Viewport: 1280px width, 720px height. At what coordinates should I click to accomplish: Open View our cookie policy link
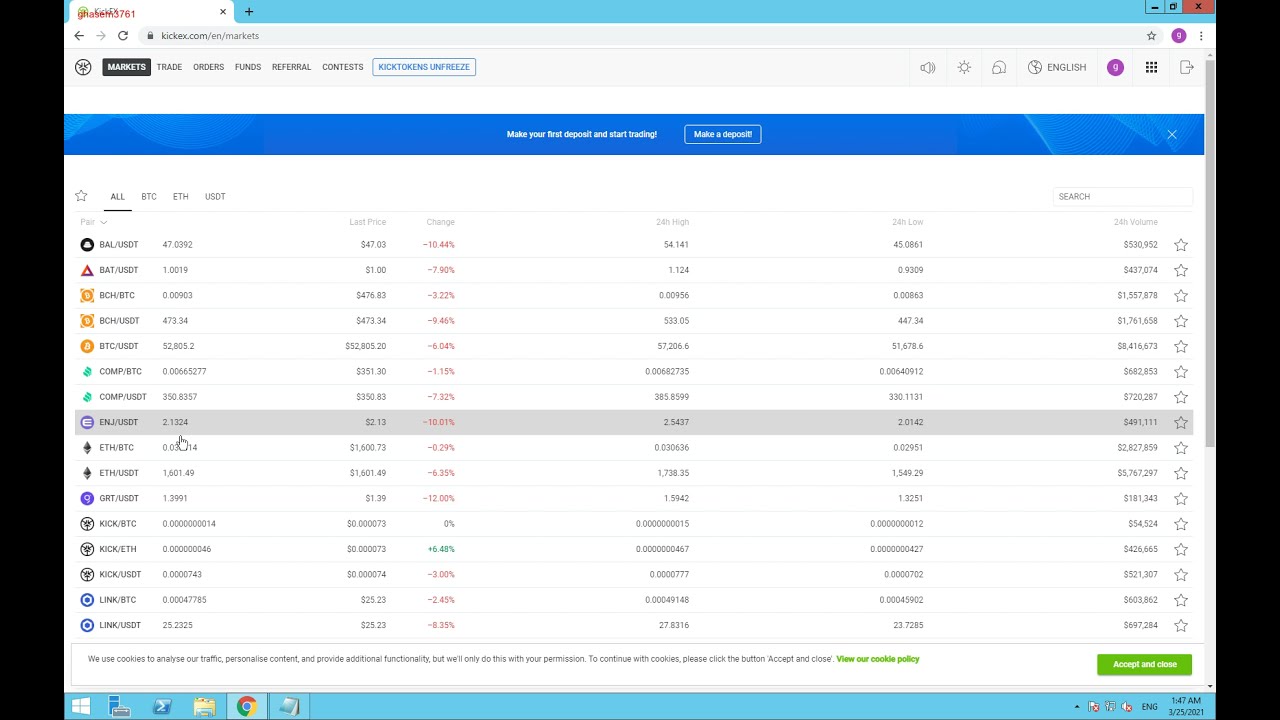point(877,659)
